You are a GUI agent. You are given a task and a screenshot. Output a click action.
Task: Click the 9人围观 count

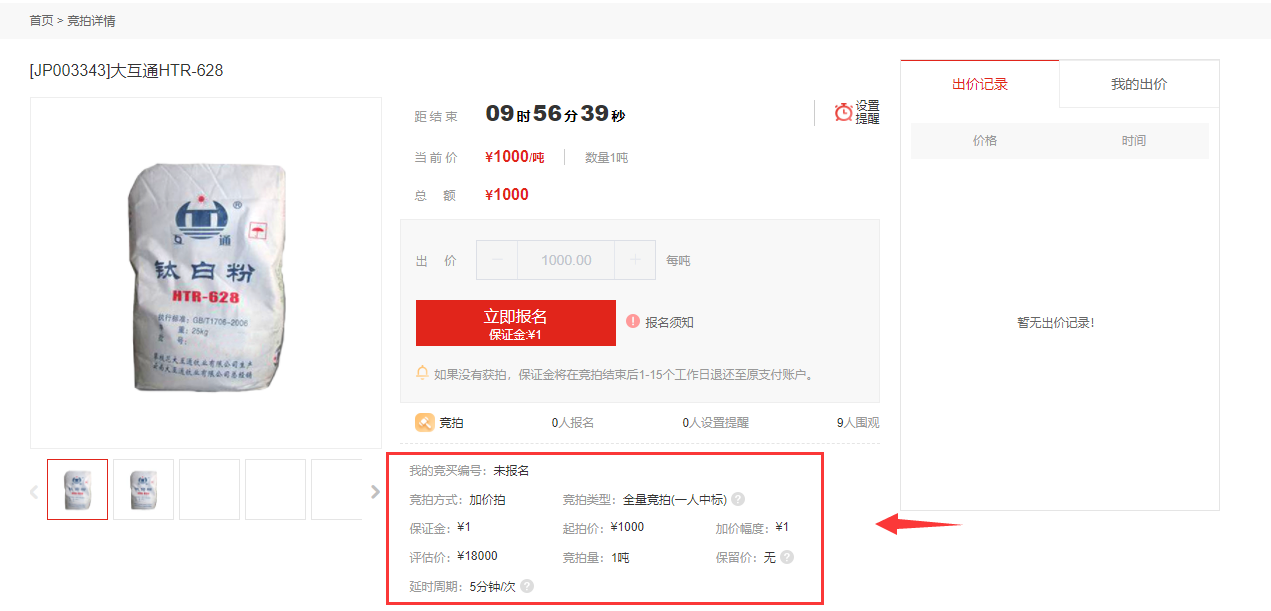[858, 423]
